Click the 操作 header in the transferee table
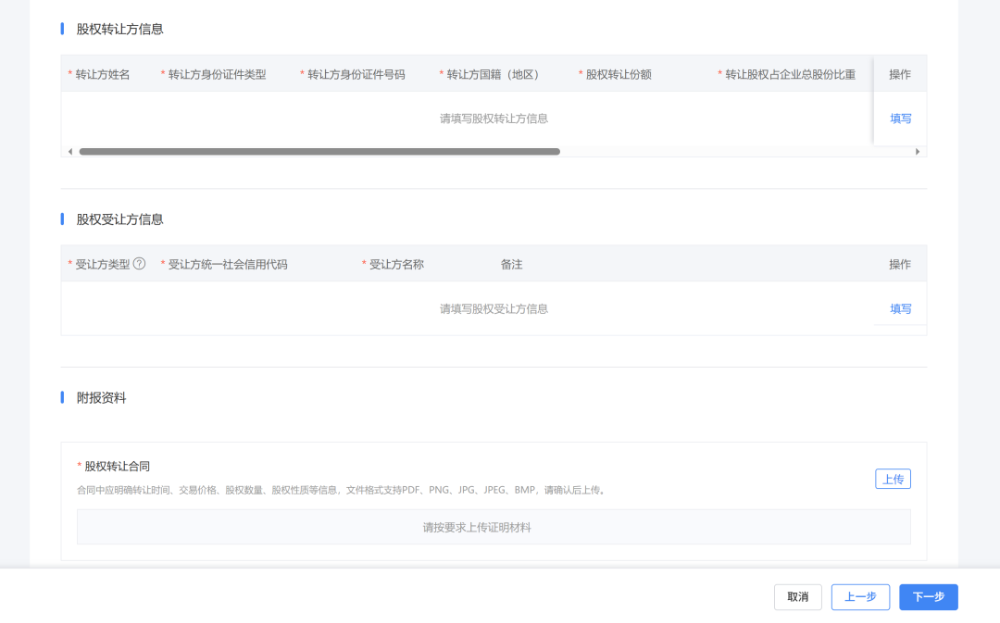 (x=900, y=265)
